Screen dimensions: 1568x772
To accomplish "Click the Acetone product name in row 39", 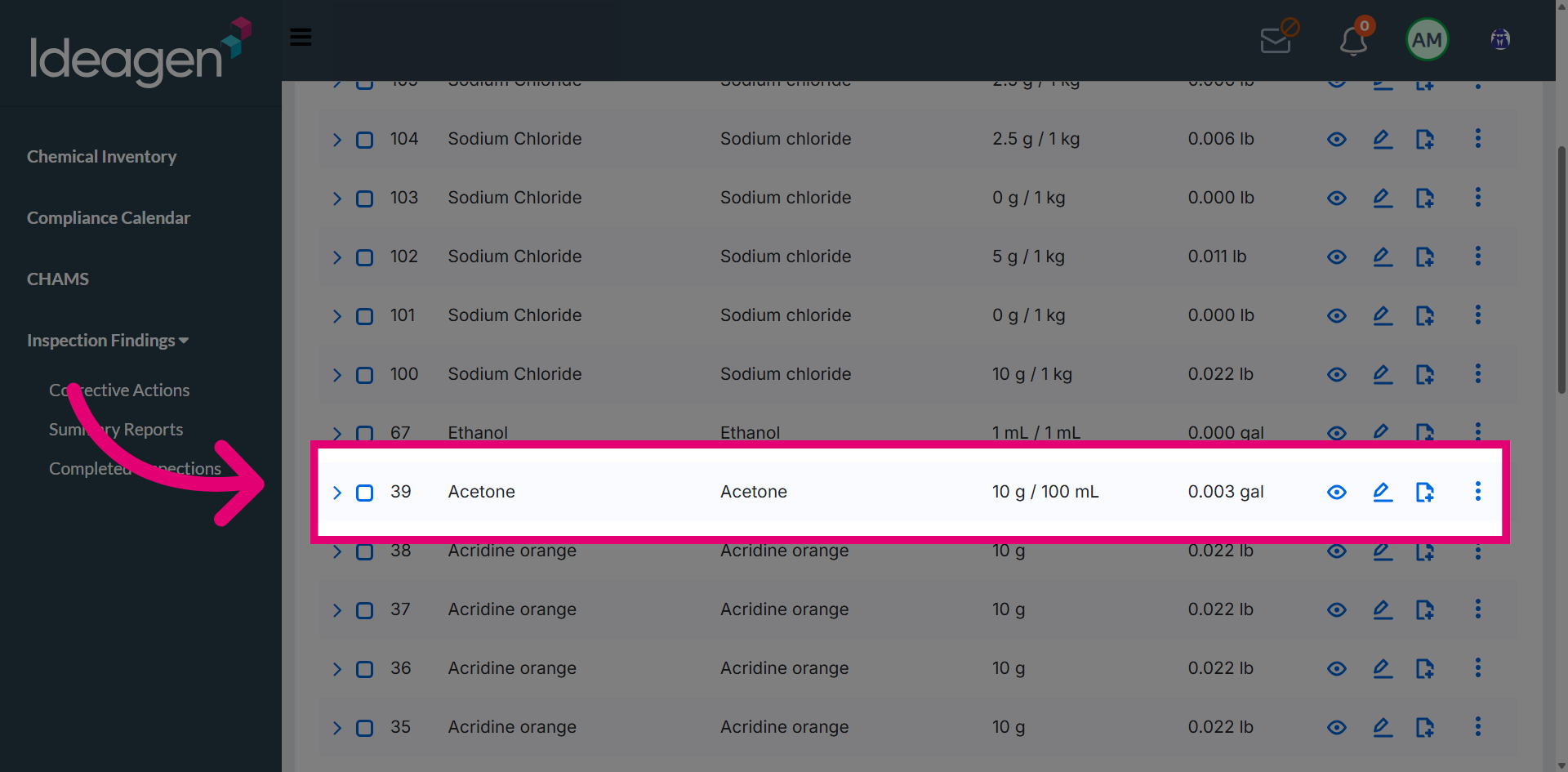I will pos(481,492).
